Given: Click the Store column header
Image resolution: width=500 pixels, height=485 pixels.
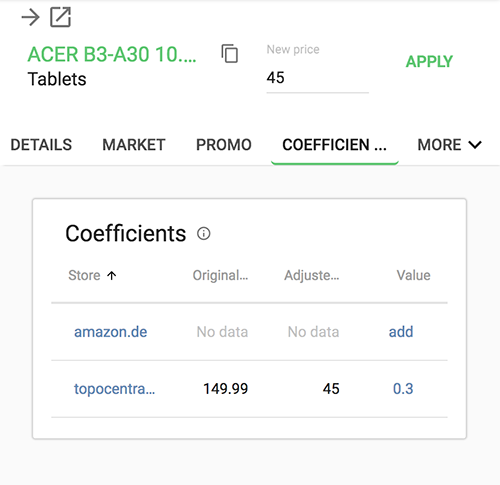Looking at the screenshot, I should click(84, 276).
